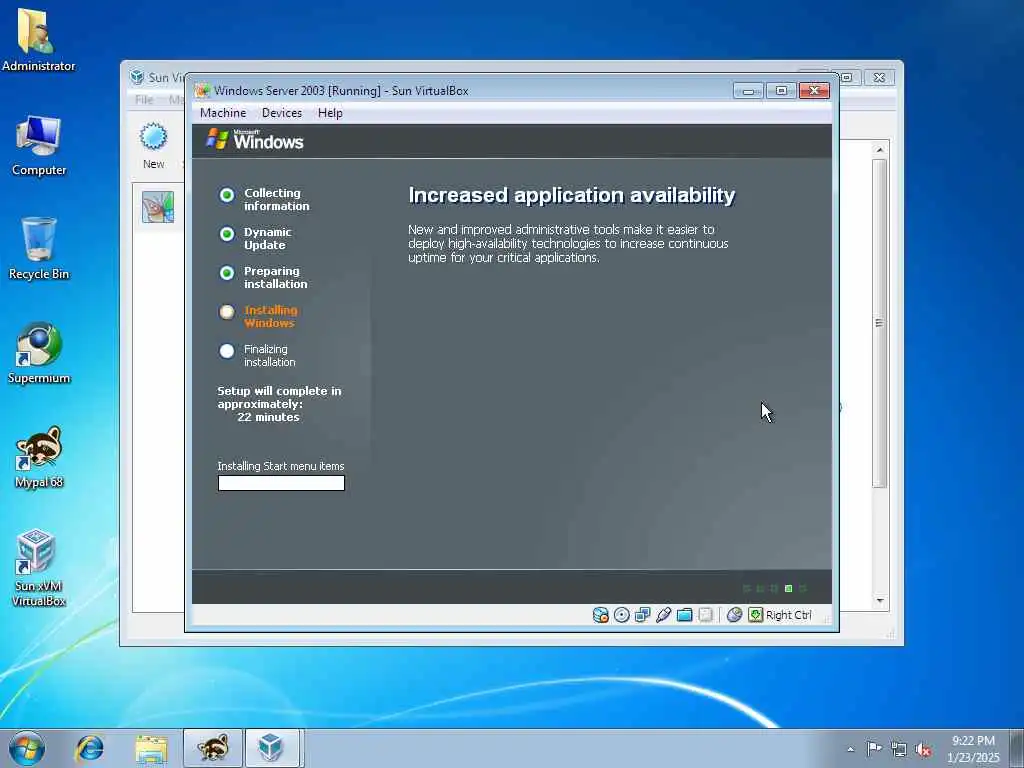Viewport: 1024px width, 768px height.
Task: Select the virtual machine thumbnail in VirtualBox manager list
Action: (159, 207)
